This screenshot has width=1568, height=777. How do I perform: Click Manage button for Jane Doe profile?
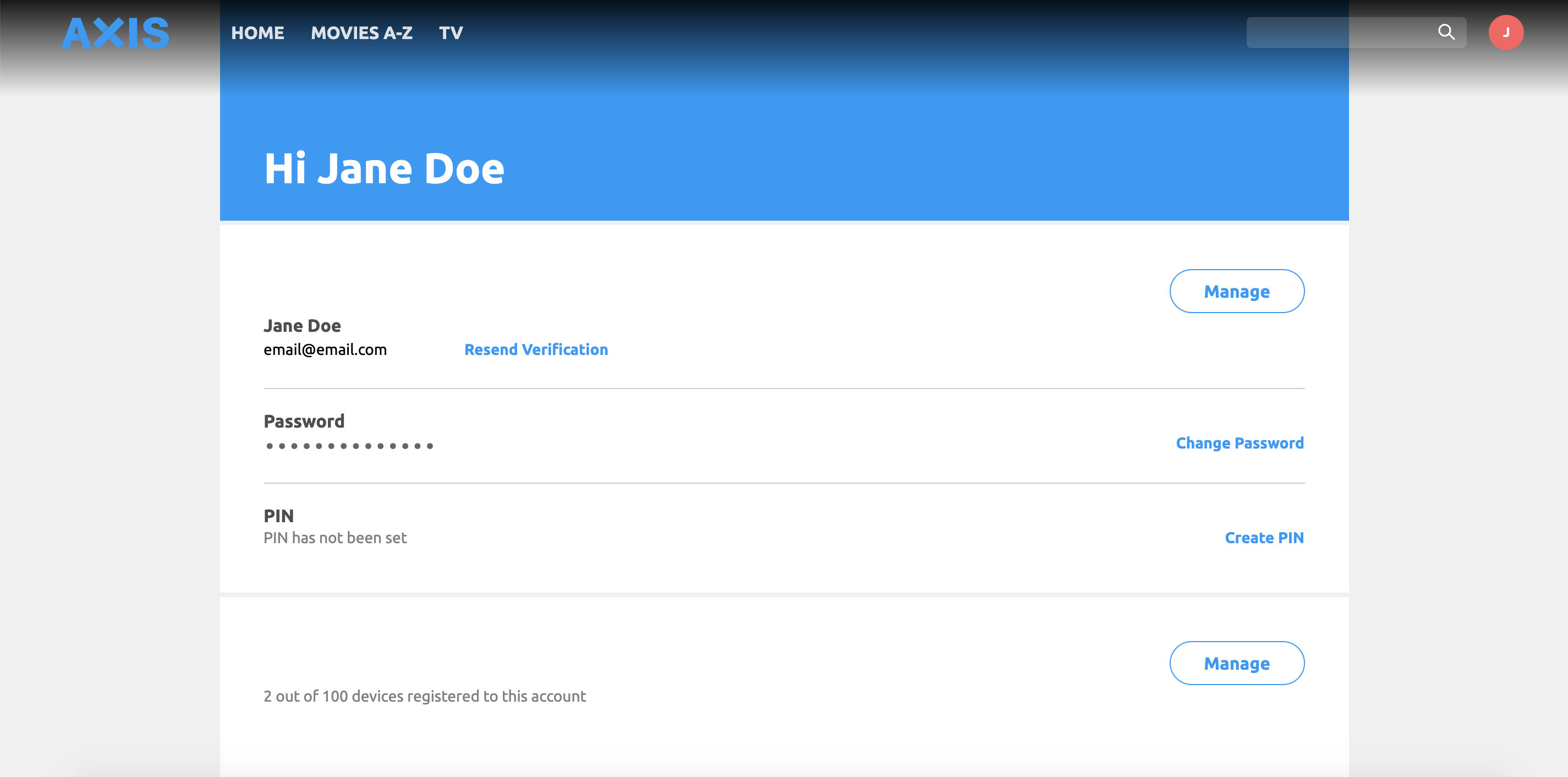pos(1237,291)
